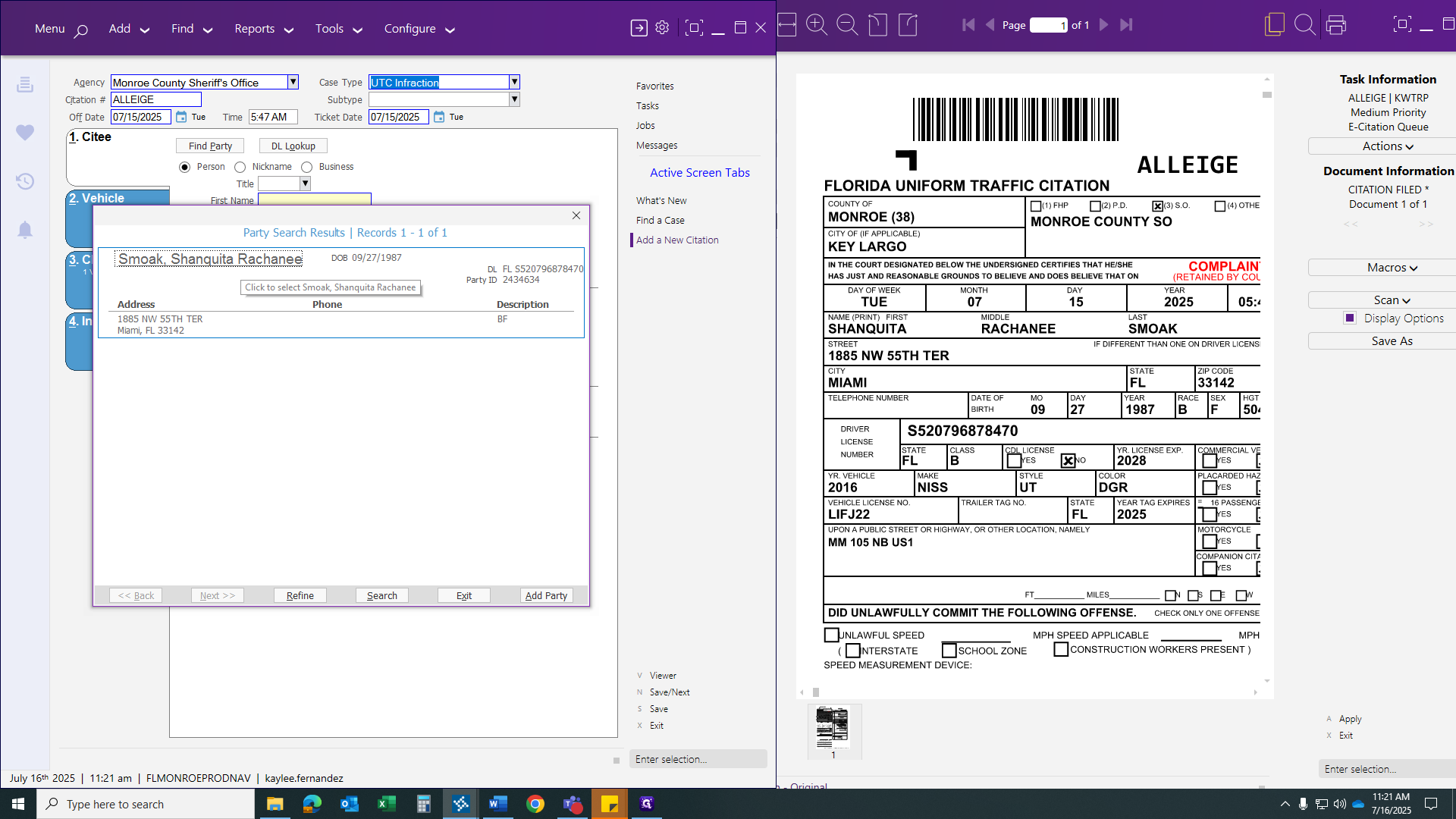Click the zoom out magnifier icon

(x=846, y=25)
